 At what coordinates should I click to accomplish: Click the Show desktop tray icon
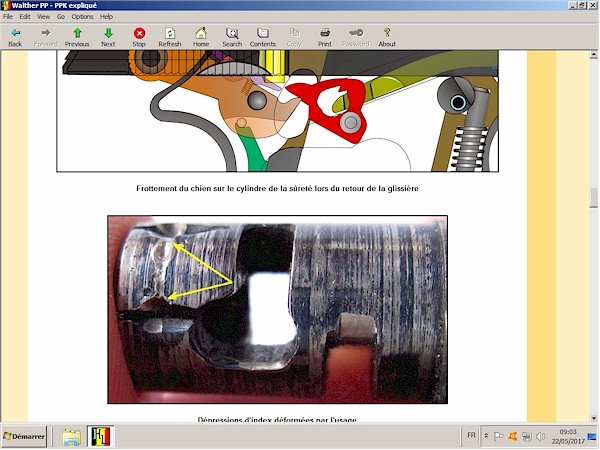[x=592, y=436]
